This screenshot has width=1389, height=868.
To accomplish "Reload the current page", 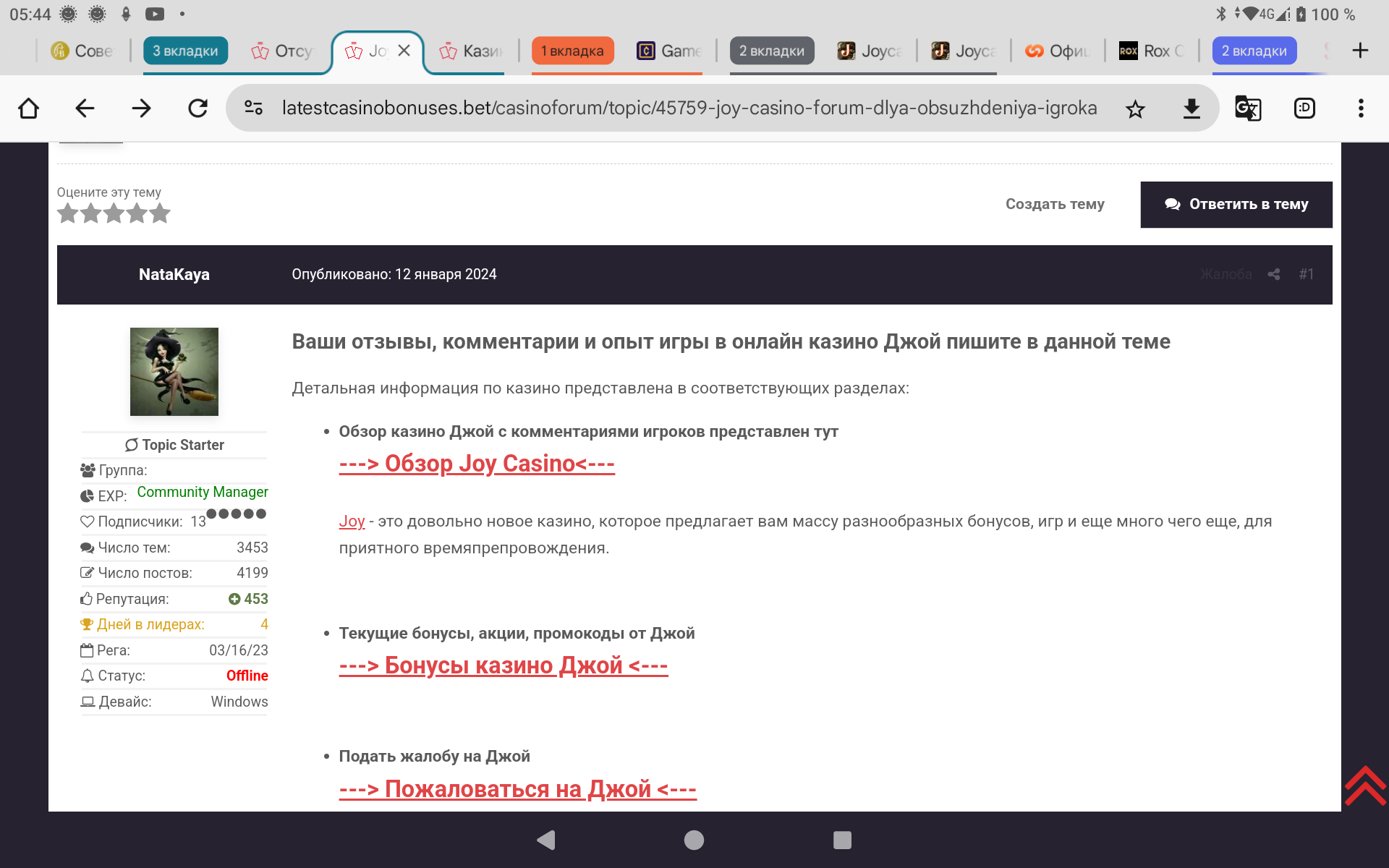I will (197, 109).
